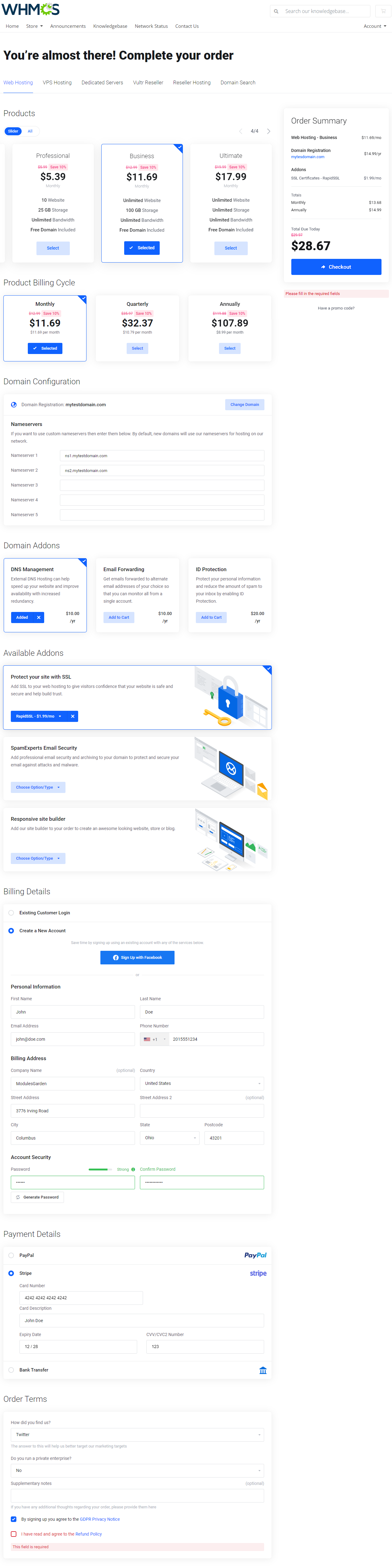This screenshot has height=1568, width=392.
Task: Uncheck the GDPR Privacy Notice checkbox
Action: pos(14,1519)
